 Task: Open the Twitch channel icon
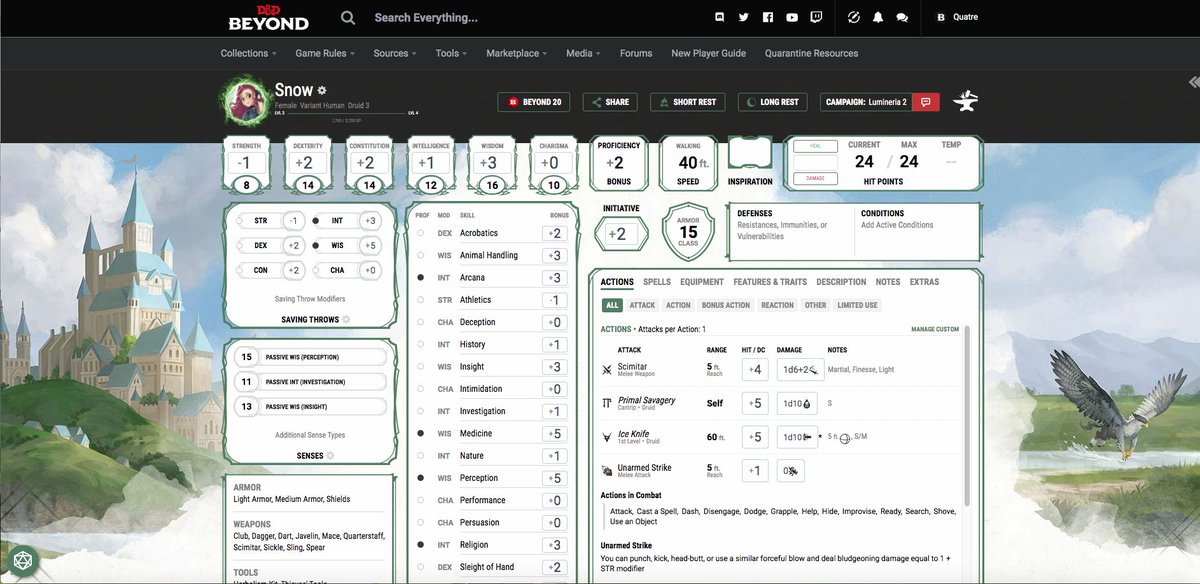[816, 17]
